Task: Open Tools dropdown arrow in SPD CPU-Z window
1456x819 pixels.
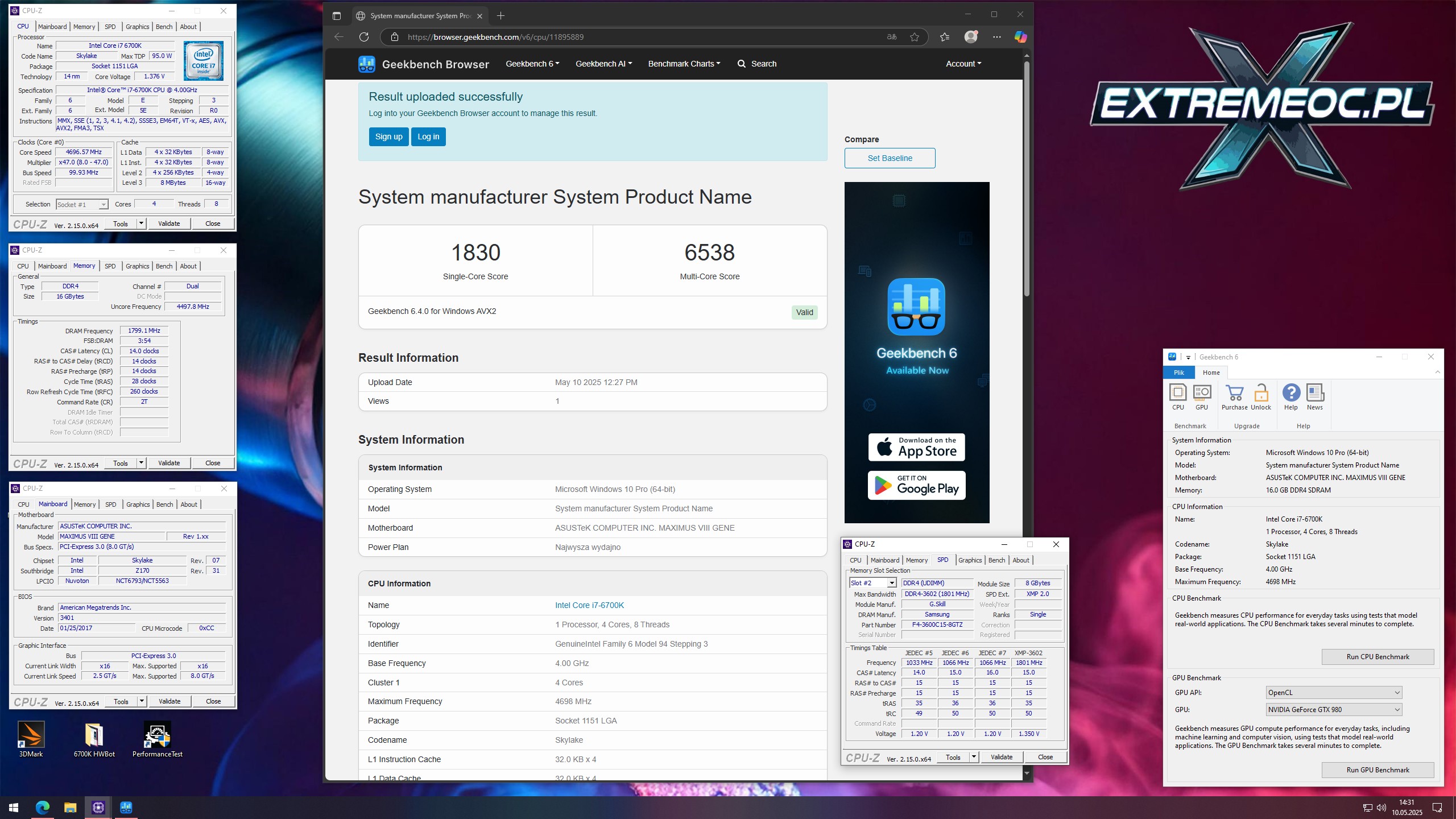Action: [x=974, y=757]
